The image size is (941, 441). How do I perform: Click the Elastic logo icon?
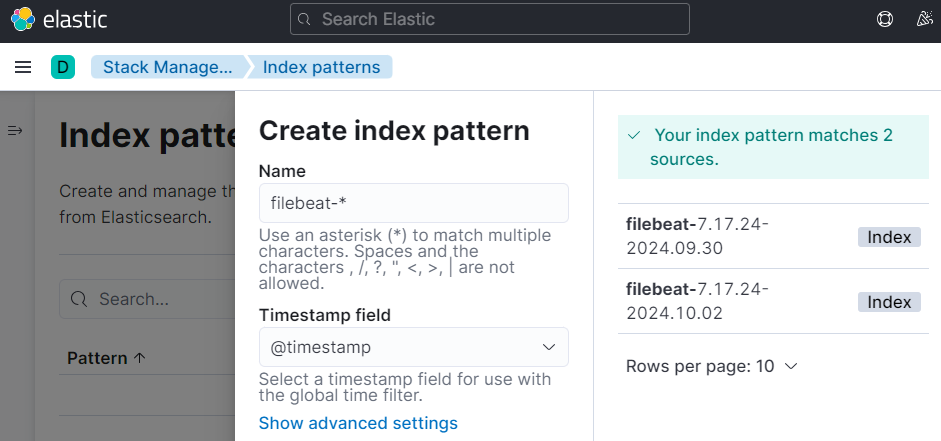[x=22, y=19]
